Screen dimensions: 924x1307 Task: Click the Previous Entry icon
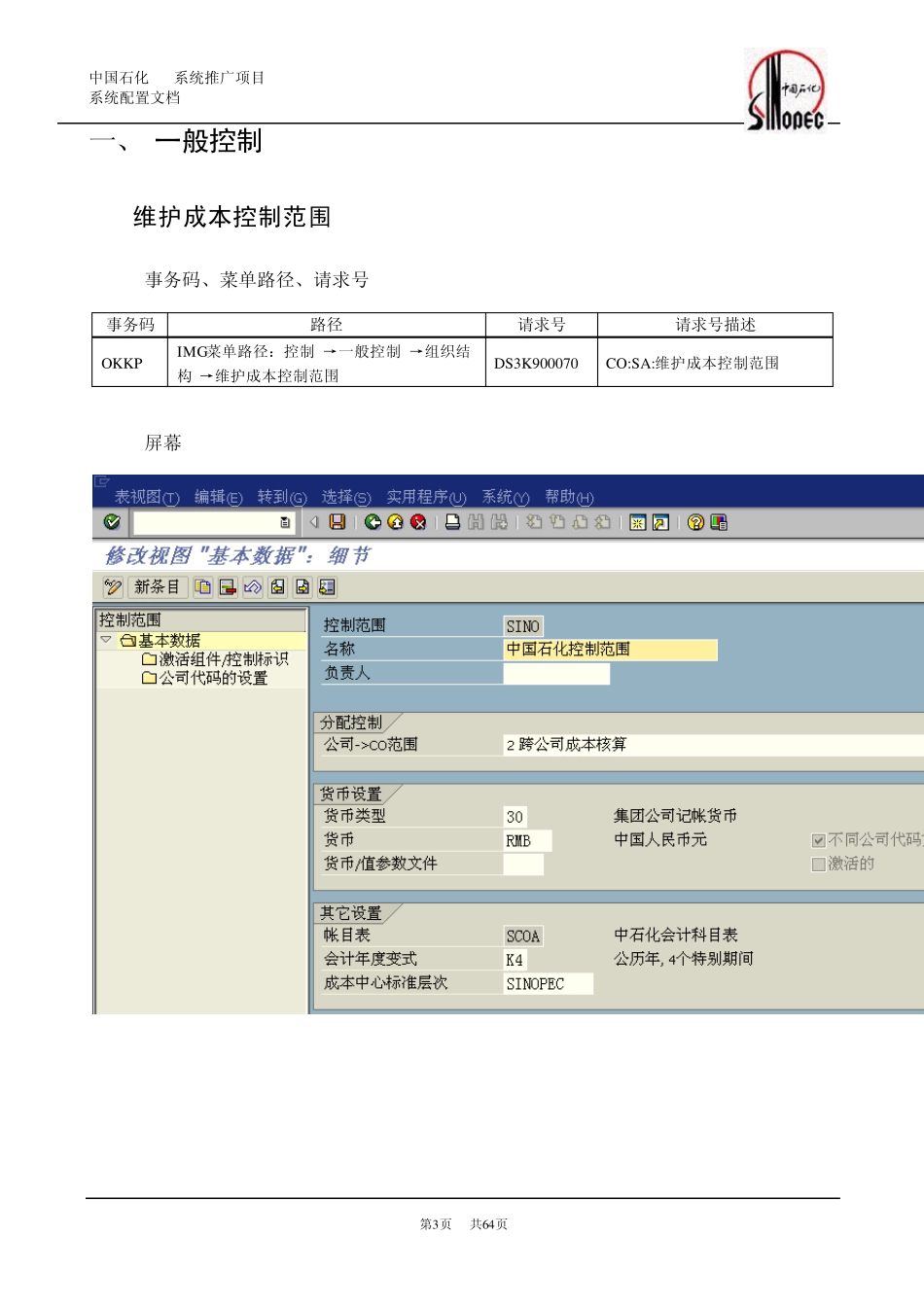point(277,586)
